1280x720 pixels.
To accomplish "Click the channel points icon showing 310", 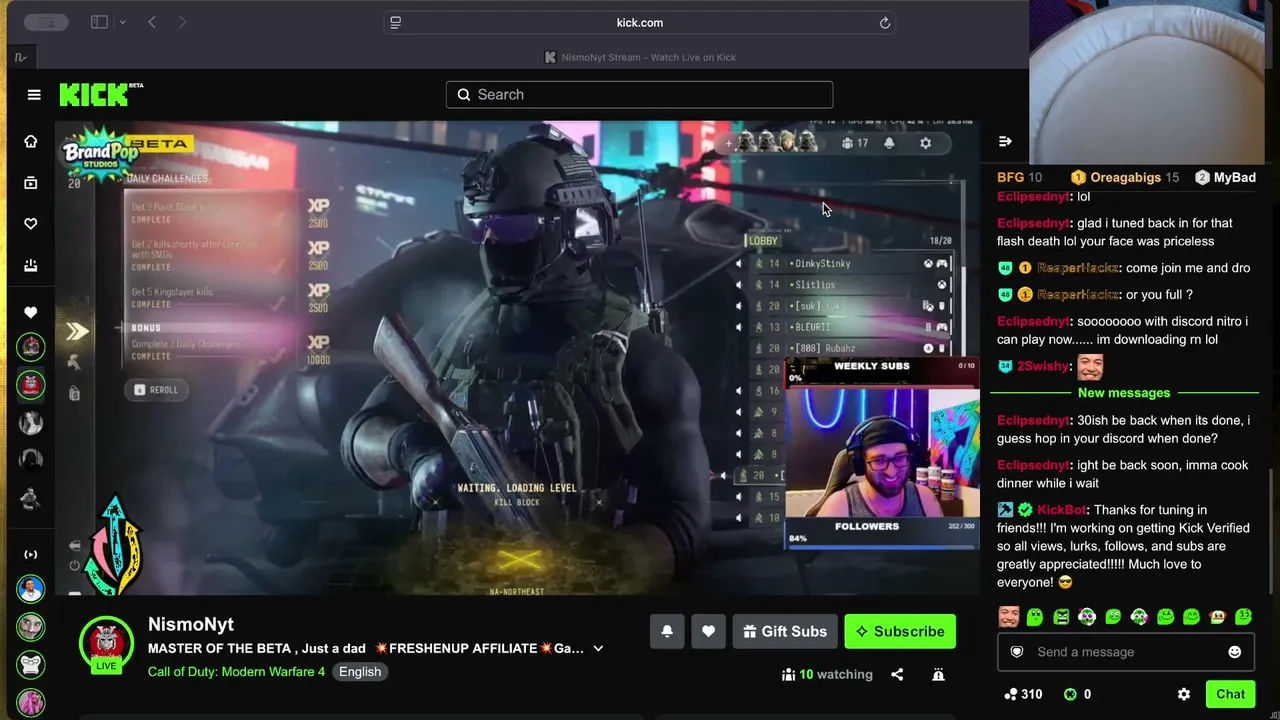I will pos(1023,694).
